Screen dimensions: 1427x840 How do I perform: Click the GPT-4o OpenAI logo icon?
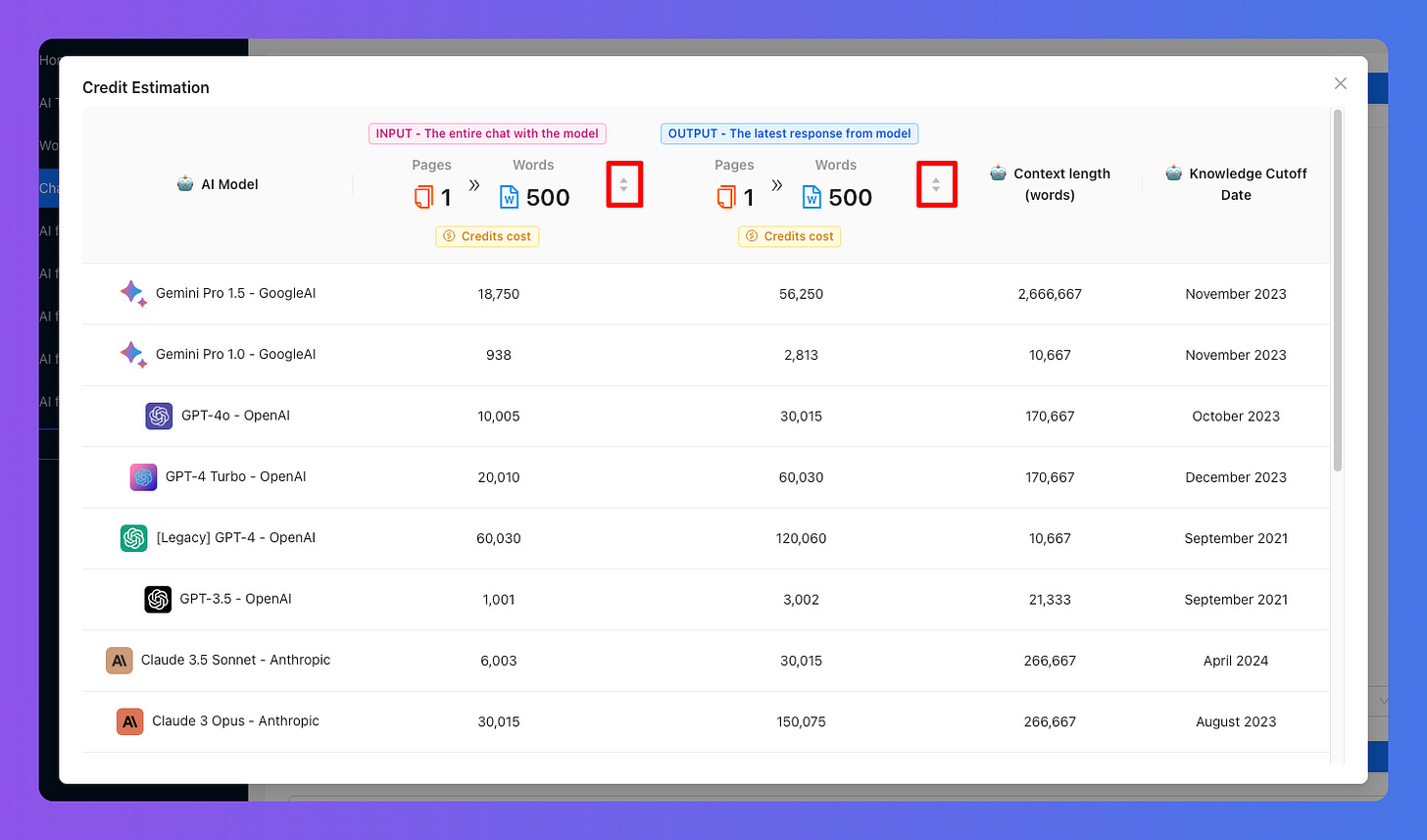pyautogui.click(x=159, y=416)
